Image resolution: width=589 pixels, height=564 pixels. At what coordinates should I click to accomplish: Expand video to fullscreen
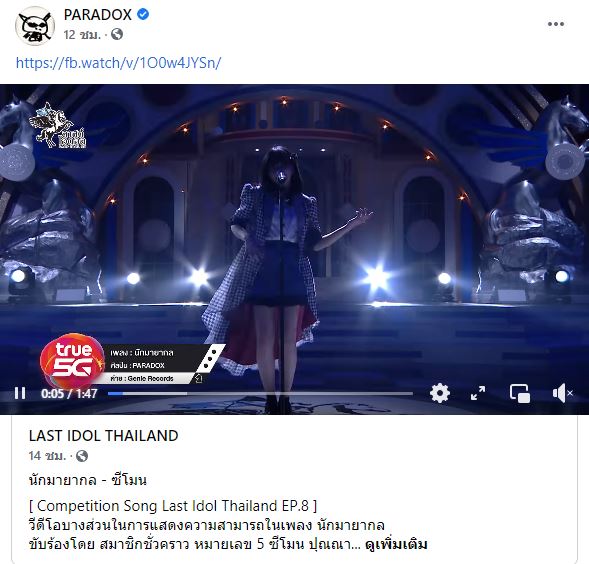(x=478, y=393)
